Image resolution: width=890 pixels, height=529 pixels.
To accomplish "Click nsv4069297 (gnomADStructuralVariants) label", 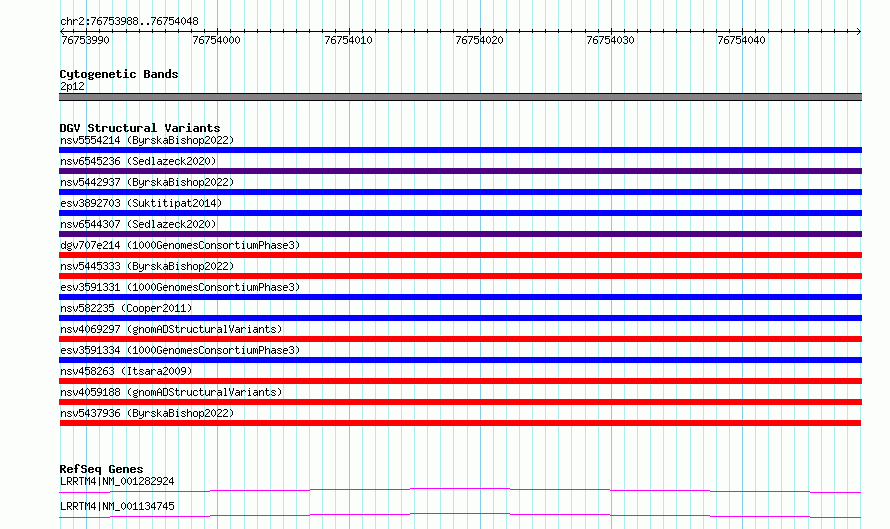I will pyautogui.click(x=171, y=329).
